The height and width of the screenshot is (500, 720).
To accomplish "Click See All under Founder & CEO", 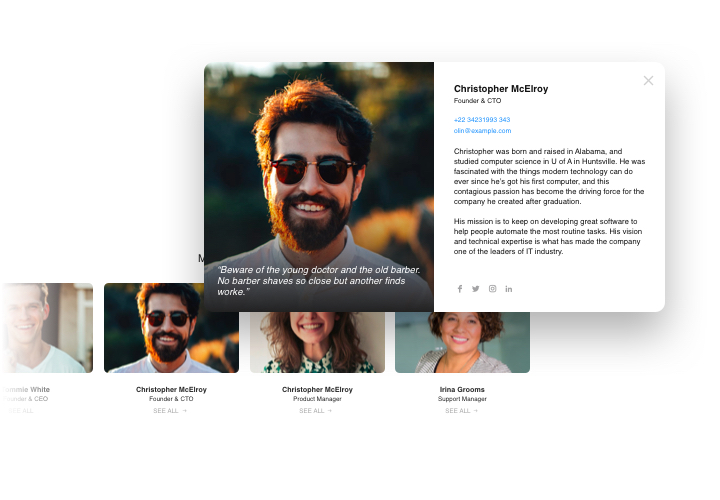I will (x=22, y=410).
